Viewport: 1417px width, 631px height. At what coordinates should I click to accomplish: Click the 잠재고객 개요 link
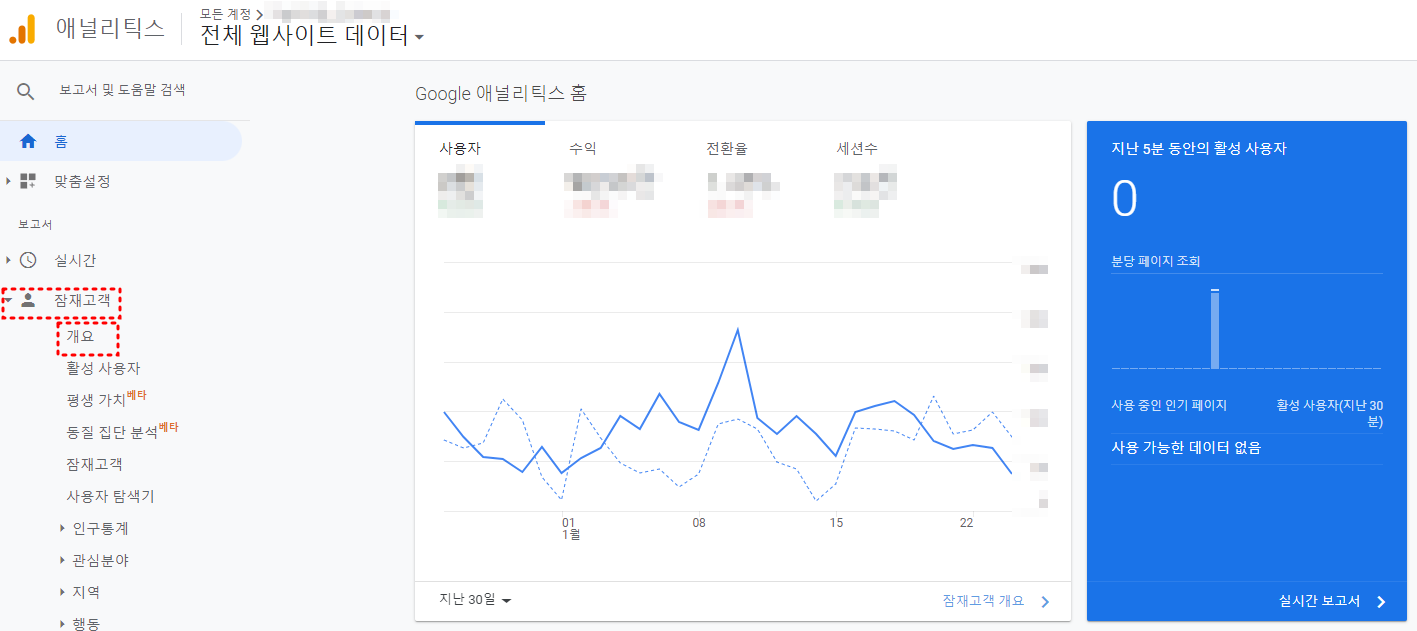(x=983, y=601)
